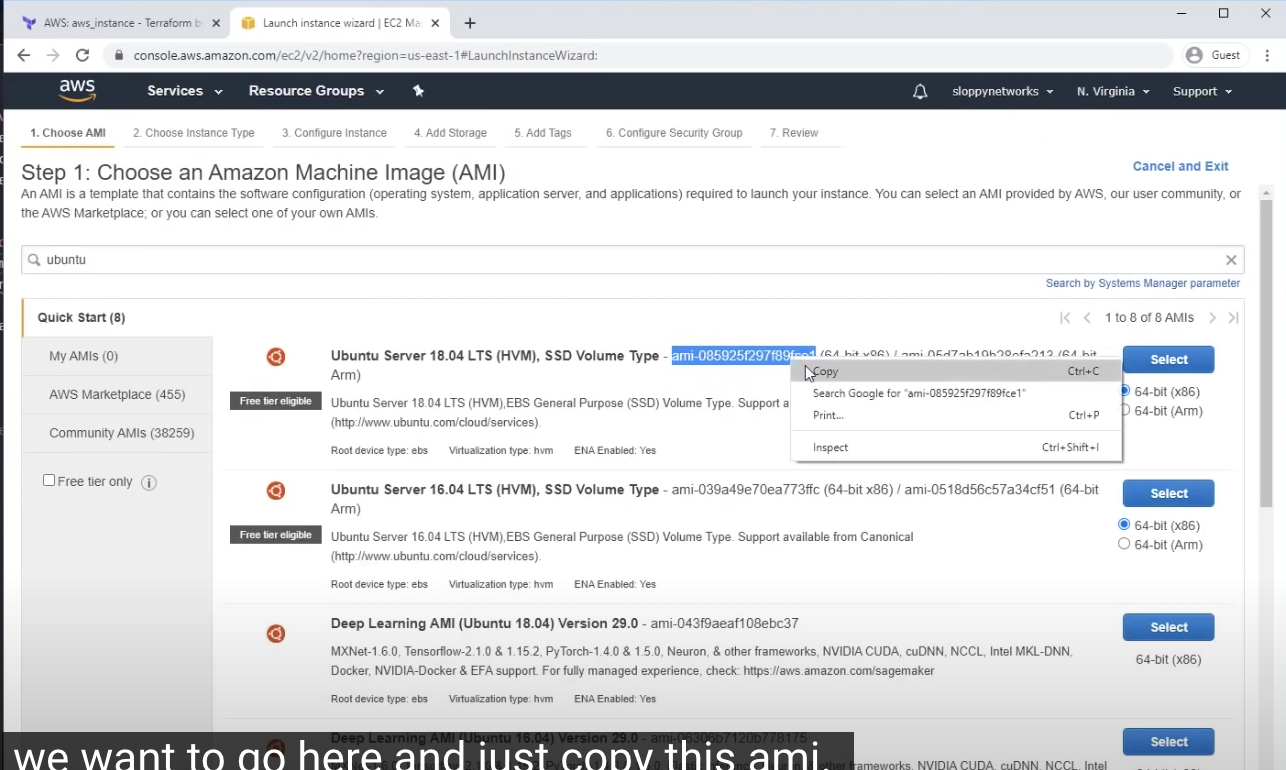Click the Cancel and Exit link
This screenshot has width=1286, height=770.
click(1180, 166)
